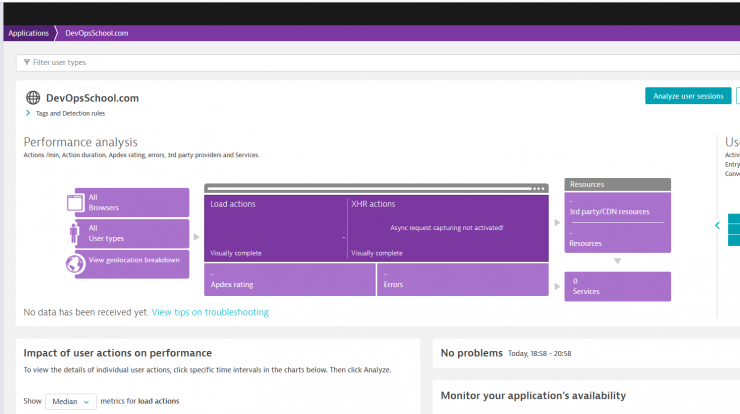Click arrow pointing to Services tile
Viewport: 740px width, 414px height.
click(557, 286)
